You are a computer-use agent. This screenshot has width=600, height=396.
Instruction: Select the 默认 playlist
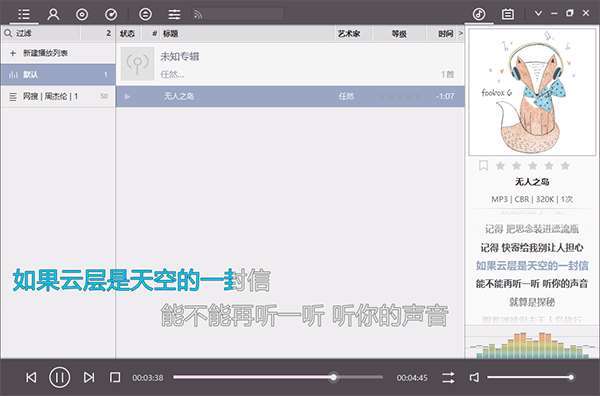point(58,75)
